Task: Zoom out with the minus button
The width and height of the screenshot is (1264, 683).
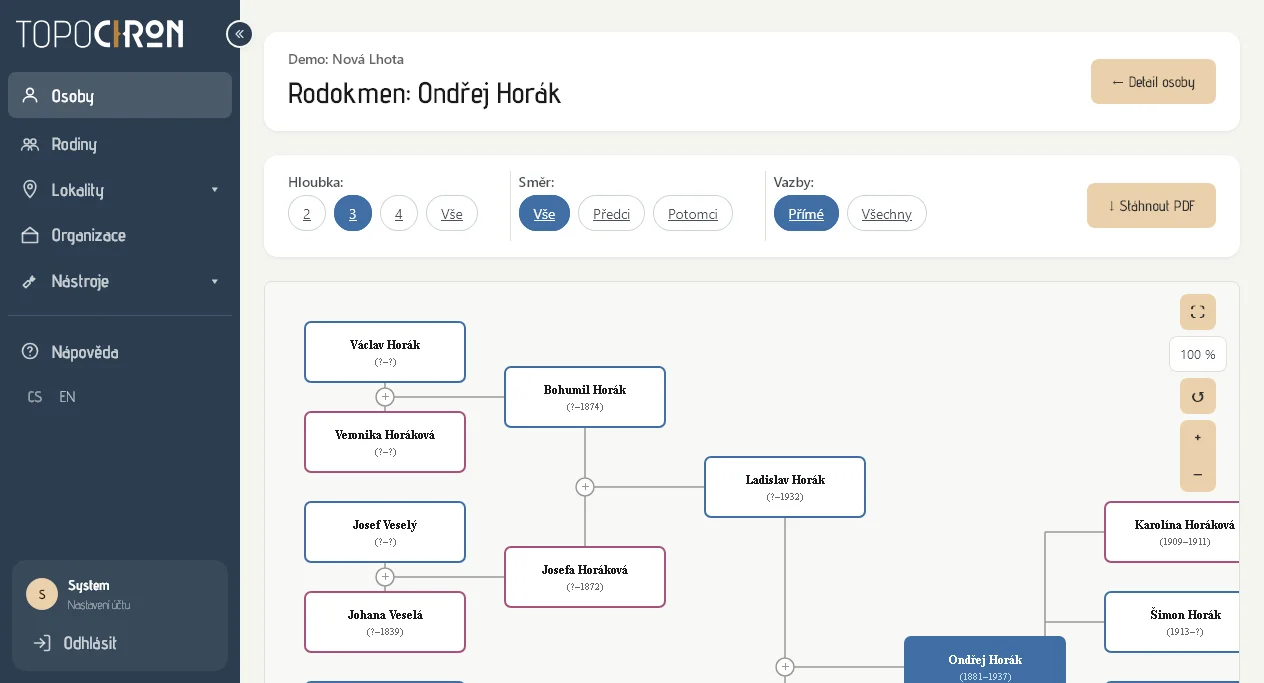Action: [1198, 474]
